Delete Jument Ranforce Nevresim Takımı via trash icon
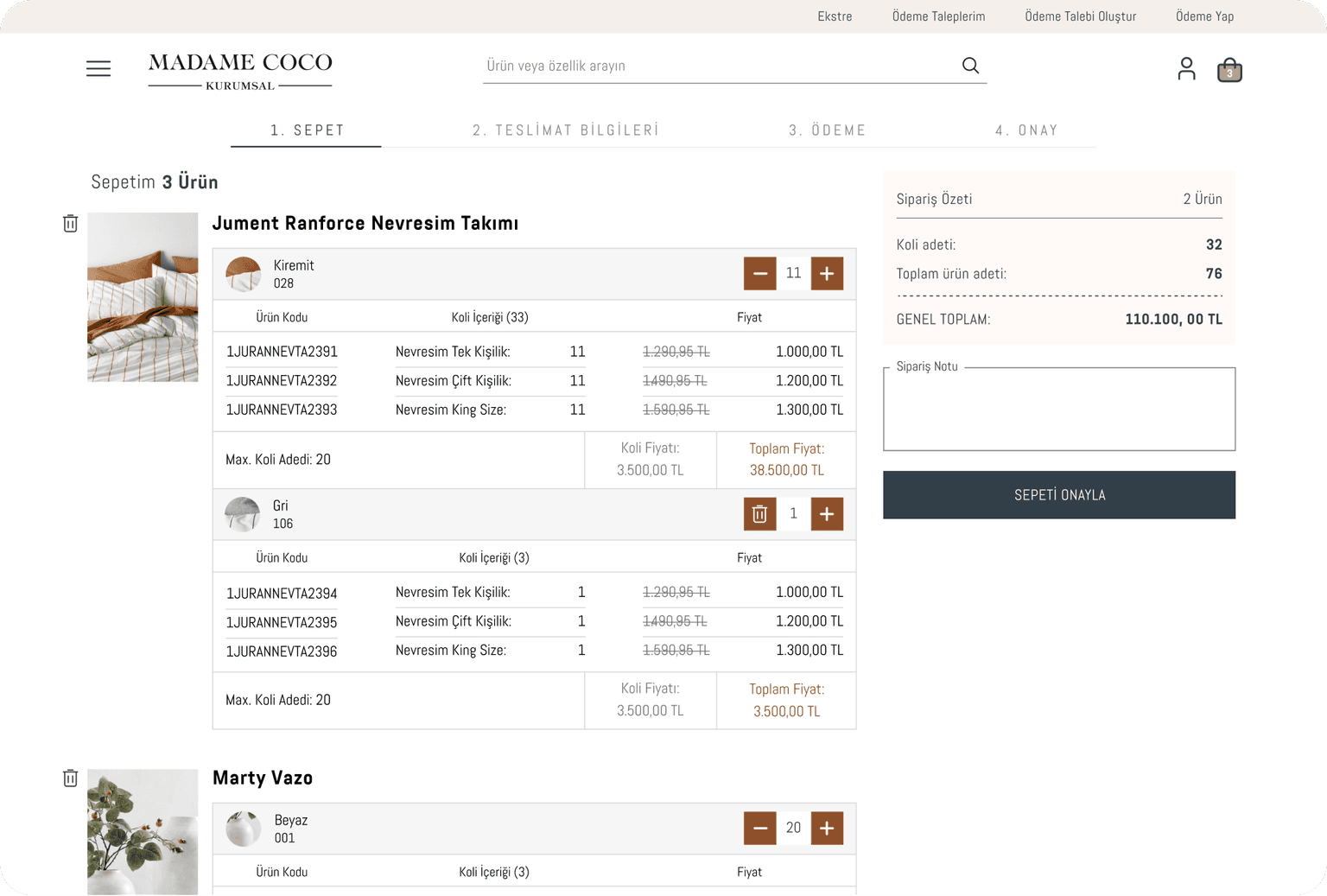The image size is (1327, 896). [70, 223]
